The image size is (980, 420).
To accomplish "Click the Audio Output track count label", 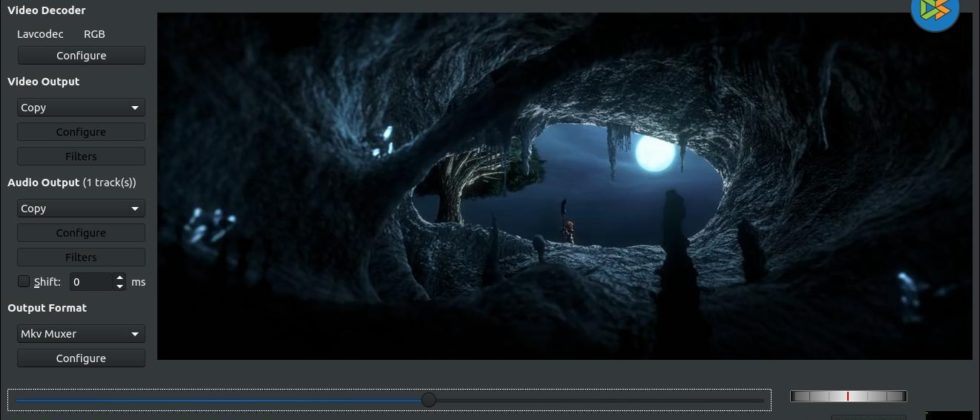I will [x=109, y=182].
